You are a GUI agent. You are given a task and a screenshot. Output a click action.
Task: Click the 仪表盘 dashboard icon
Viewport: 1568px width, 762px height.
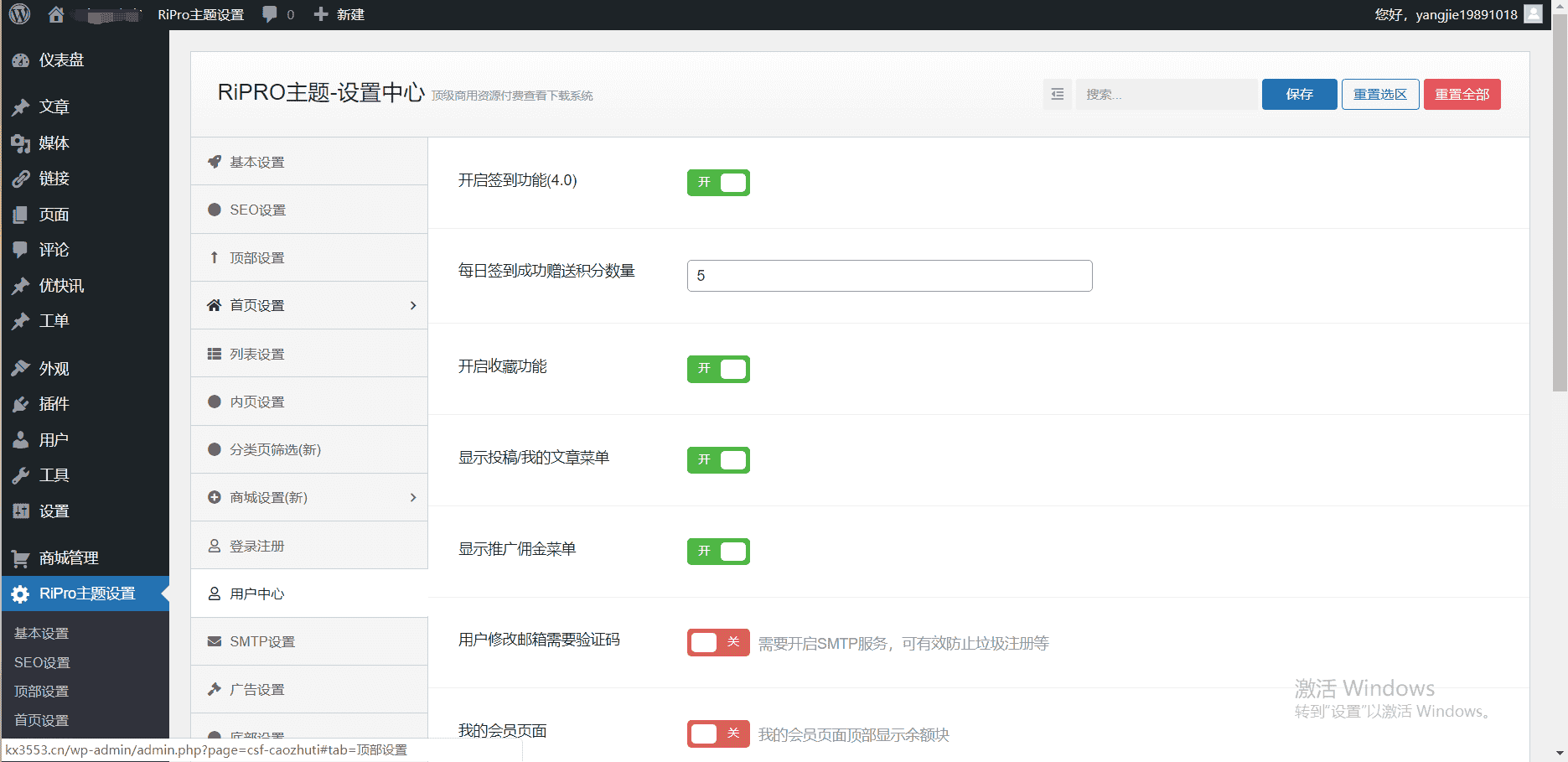21,60
